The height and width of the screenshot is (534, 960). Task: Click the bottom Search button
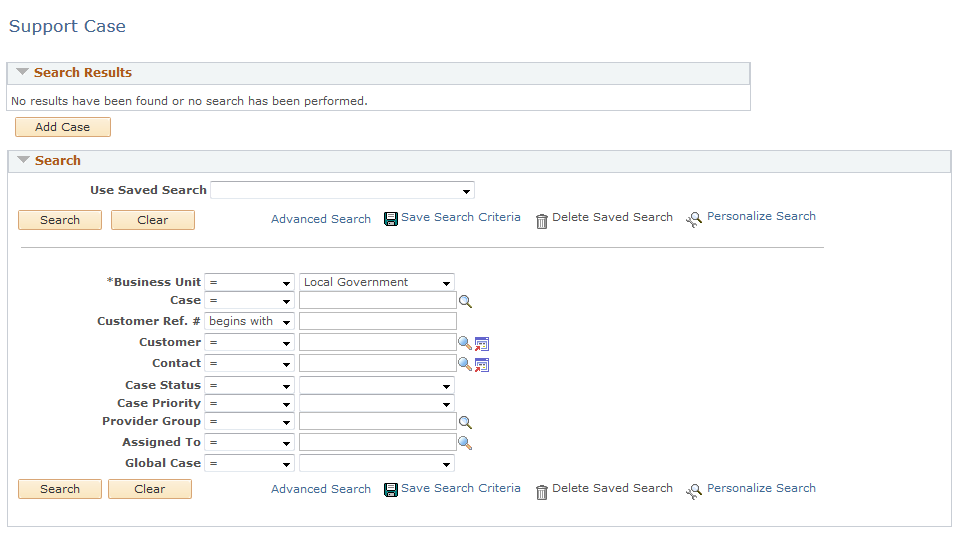(x=60, y=489)
